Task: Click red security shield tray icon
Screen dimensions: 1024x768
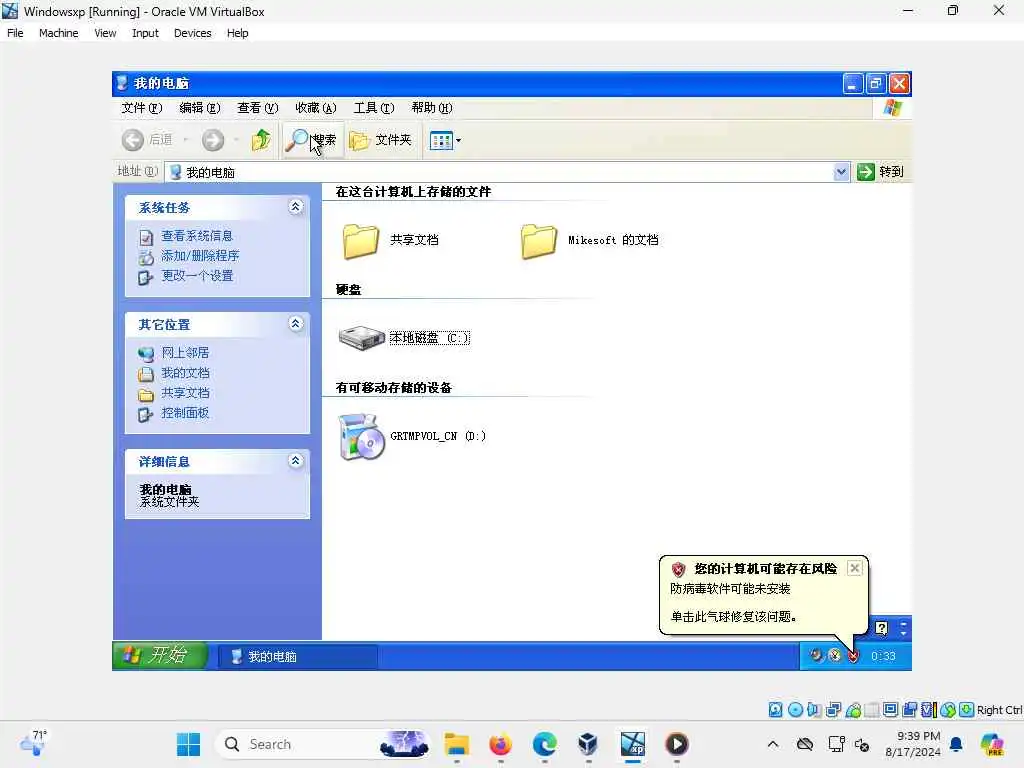Action: (x=853, y=656)
